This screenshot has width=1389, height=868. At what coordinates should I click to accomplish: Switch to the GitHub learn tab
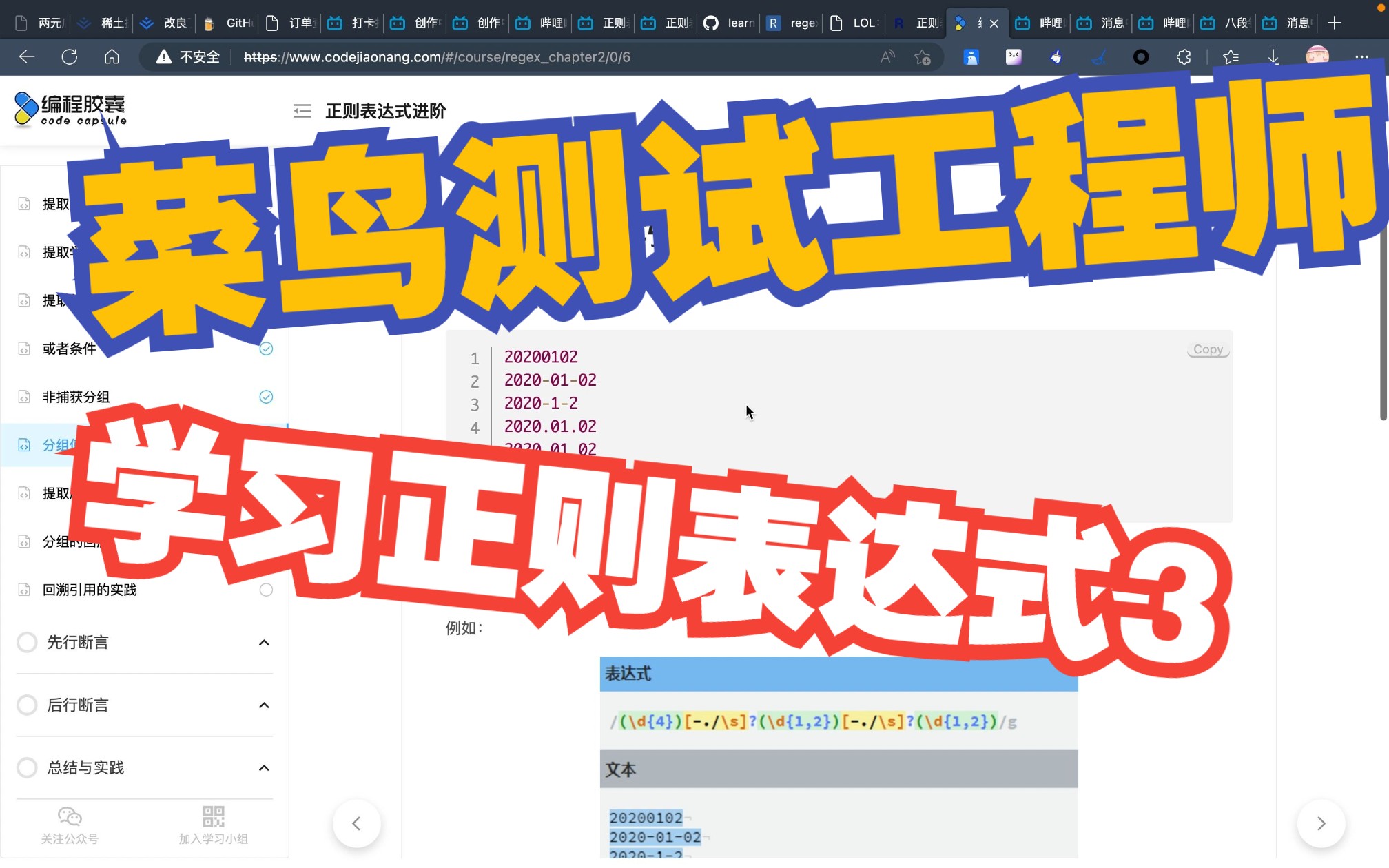tap(728, 23)
